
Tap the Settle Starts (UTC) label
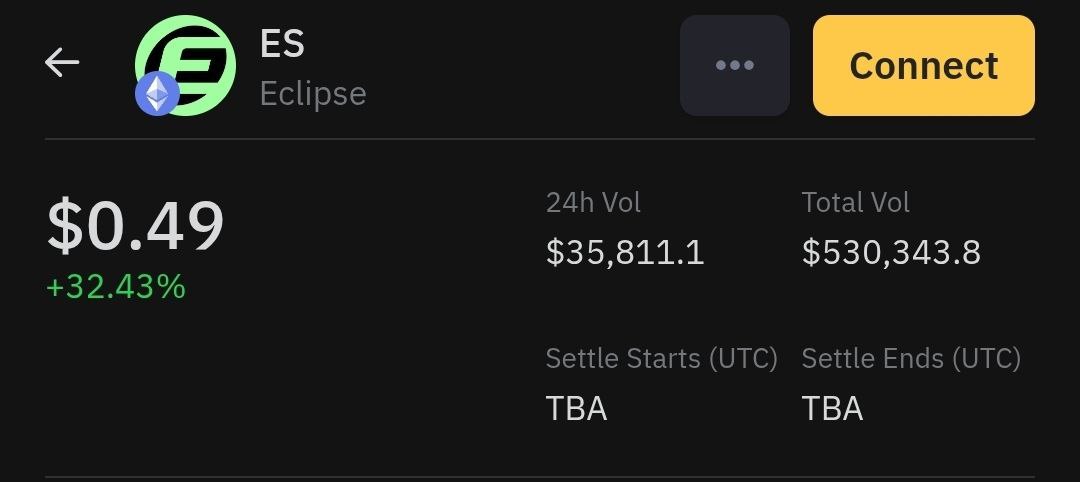coord(661,359)
